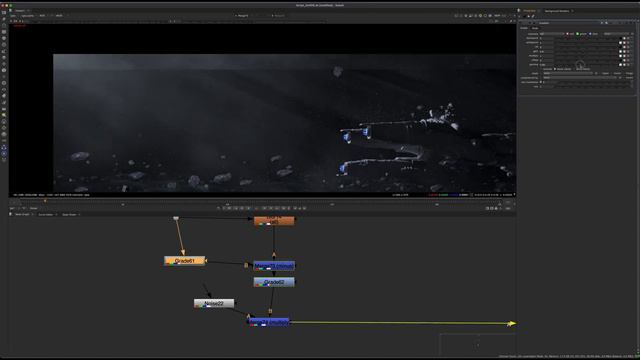Open the blackpoint color swatch
Viewport: 640px width, 360px height.
(x=620, y=38)
